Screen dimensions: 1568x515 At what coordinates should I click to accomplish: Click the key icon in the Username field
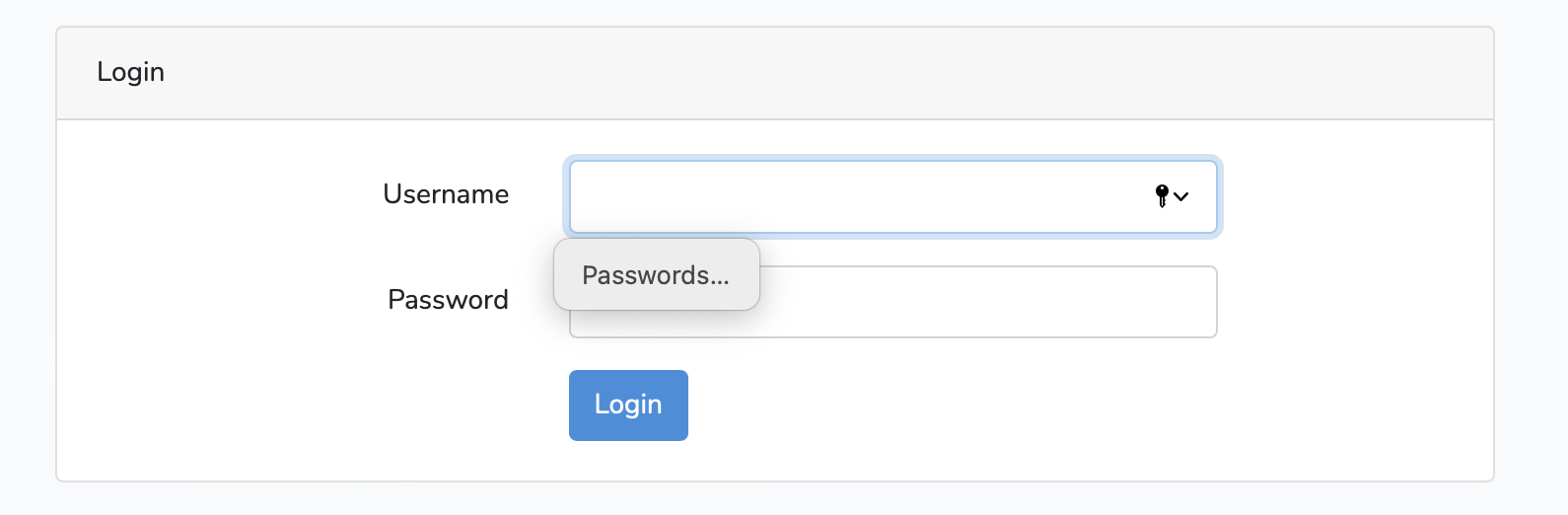pyautogui.click(x=1162, y=195)
